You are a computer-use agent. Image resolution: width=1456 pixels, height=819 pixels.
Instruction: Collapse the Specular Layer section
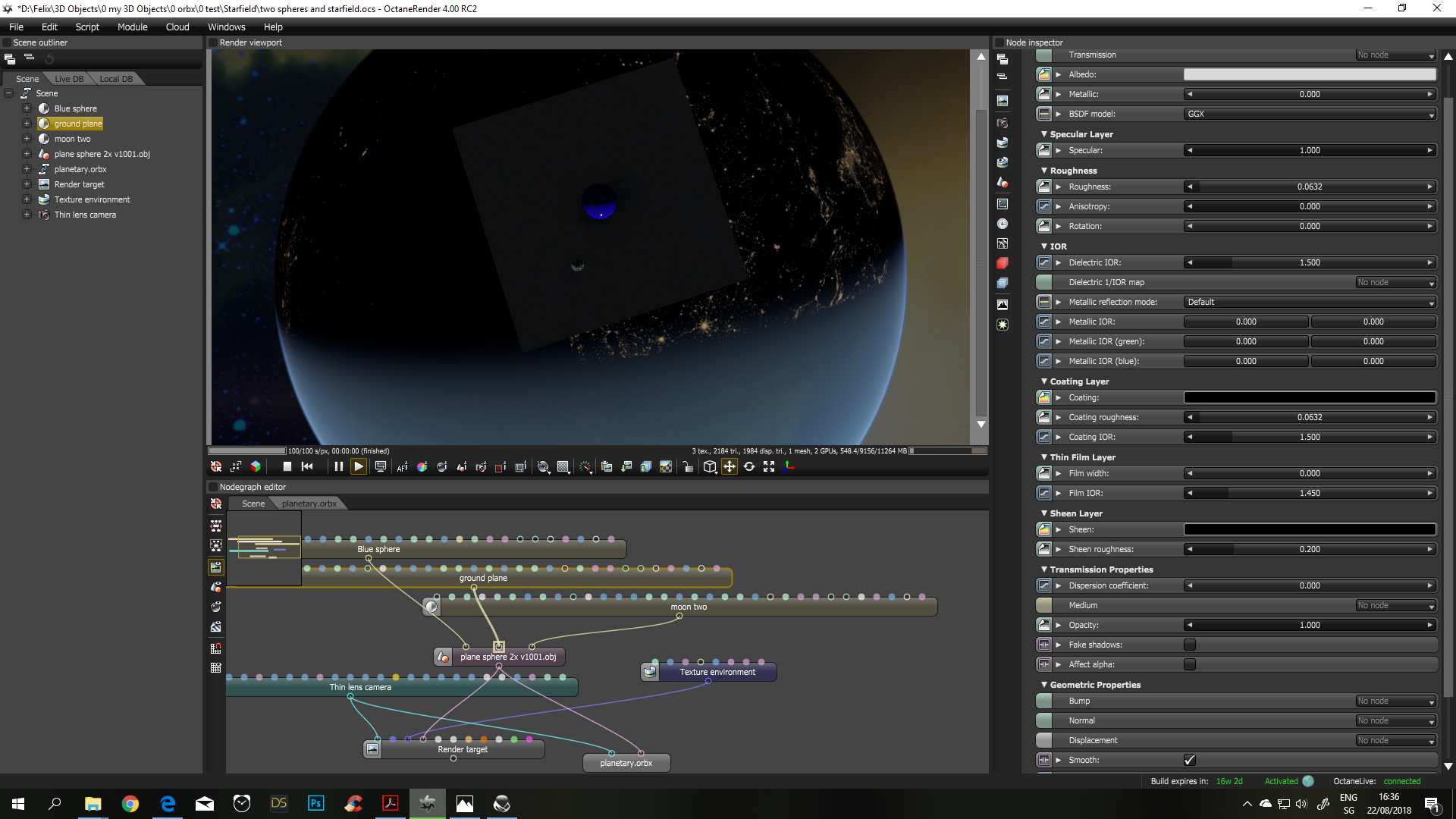(x=1044, y=134)
